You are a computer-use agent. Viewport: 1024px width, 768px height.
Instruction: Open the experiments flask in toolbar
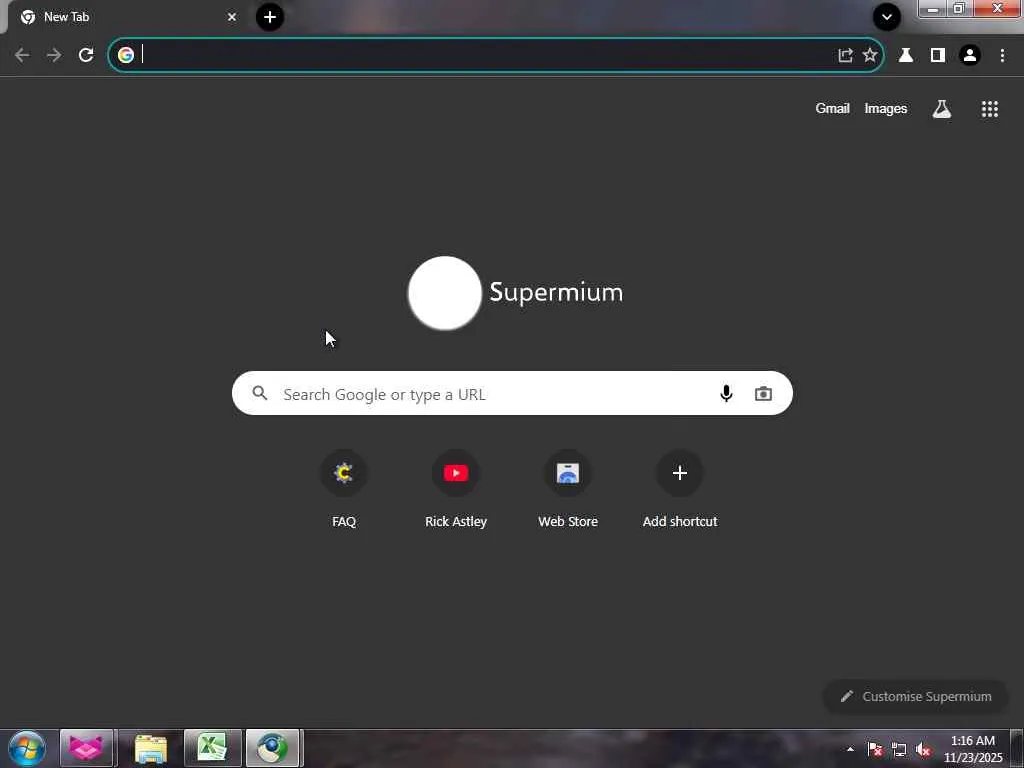[906, 55]
